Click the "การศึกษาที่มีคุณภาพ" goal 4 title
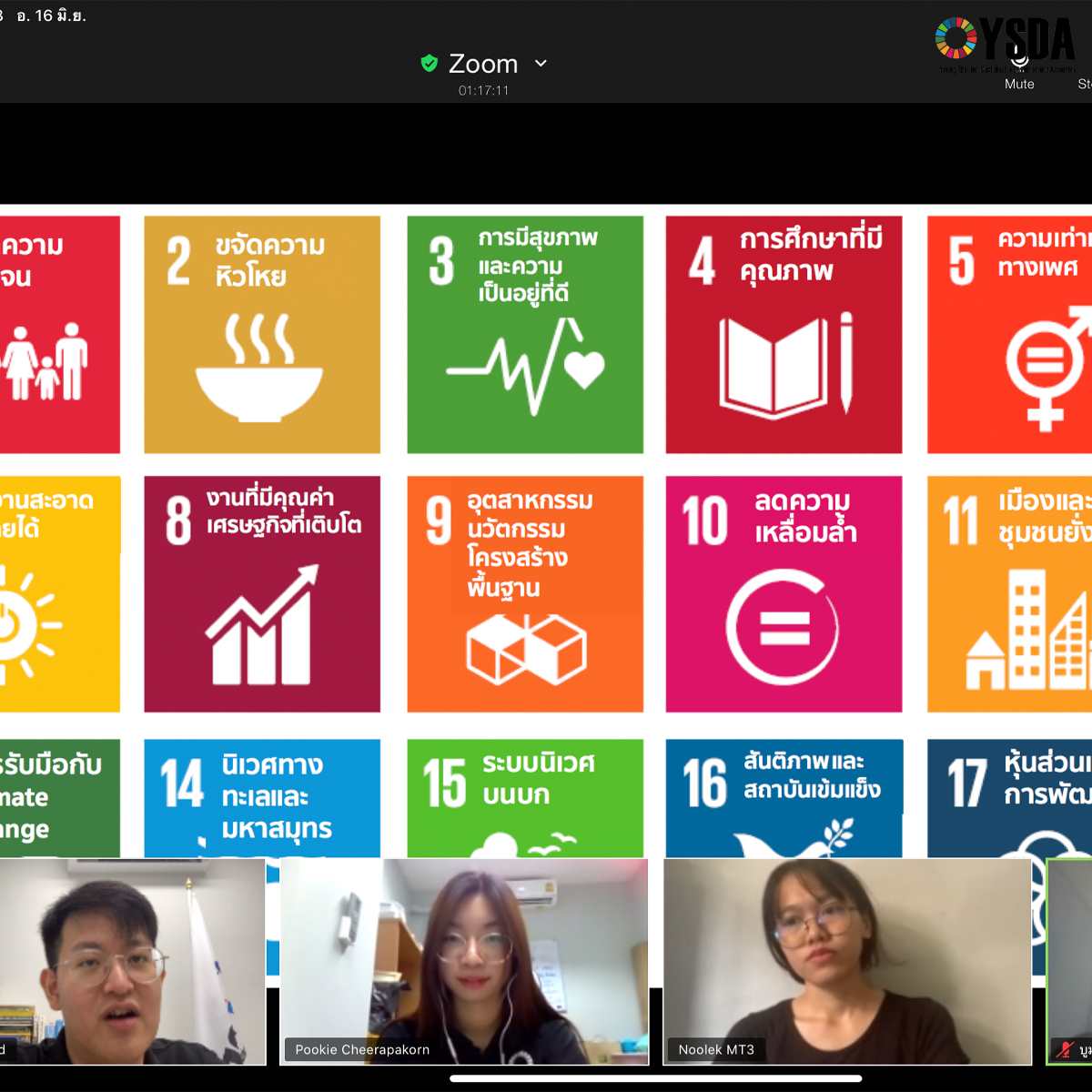Screen dimensions: 1092x1092 [x=811, y=255]
